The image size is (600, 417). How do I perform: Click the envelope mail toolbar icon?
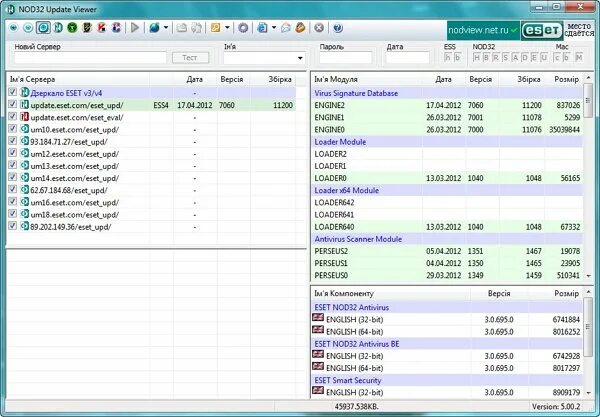(x=286, y=28)
